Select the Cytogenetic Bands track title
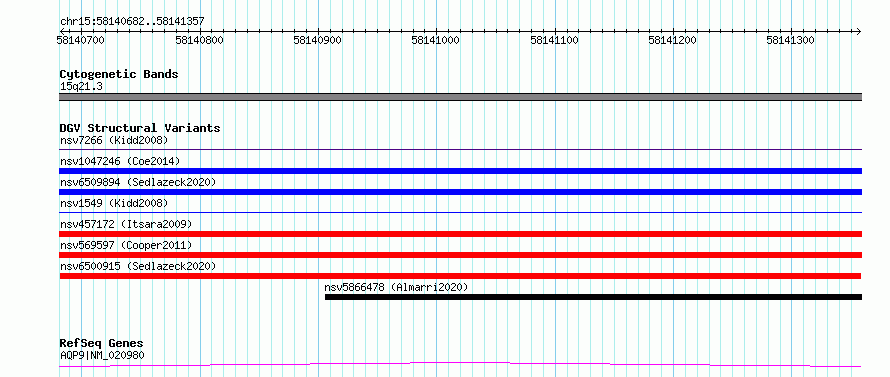The height and width of the screenshot is (377, 890). click(119, 74)
